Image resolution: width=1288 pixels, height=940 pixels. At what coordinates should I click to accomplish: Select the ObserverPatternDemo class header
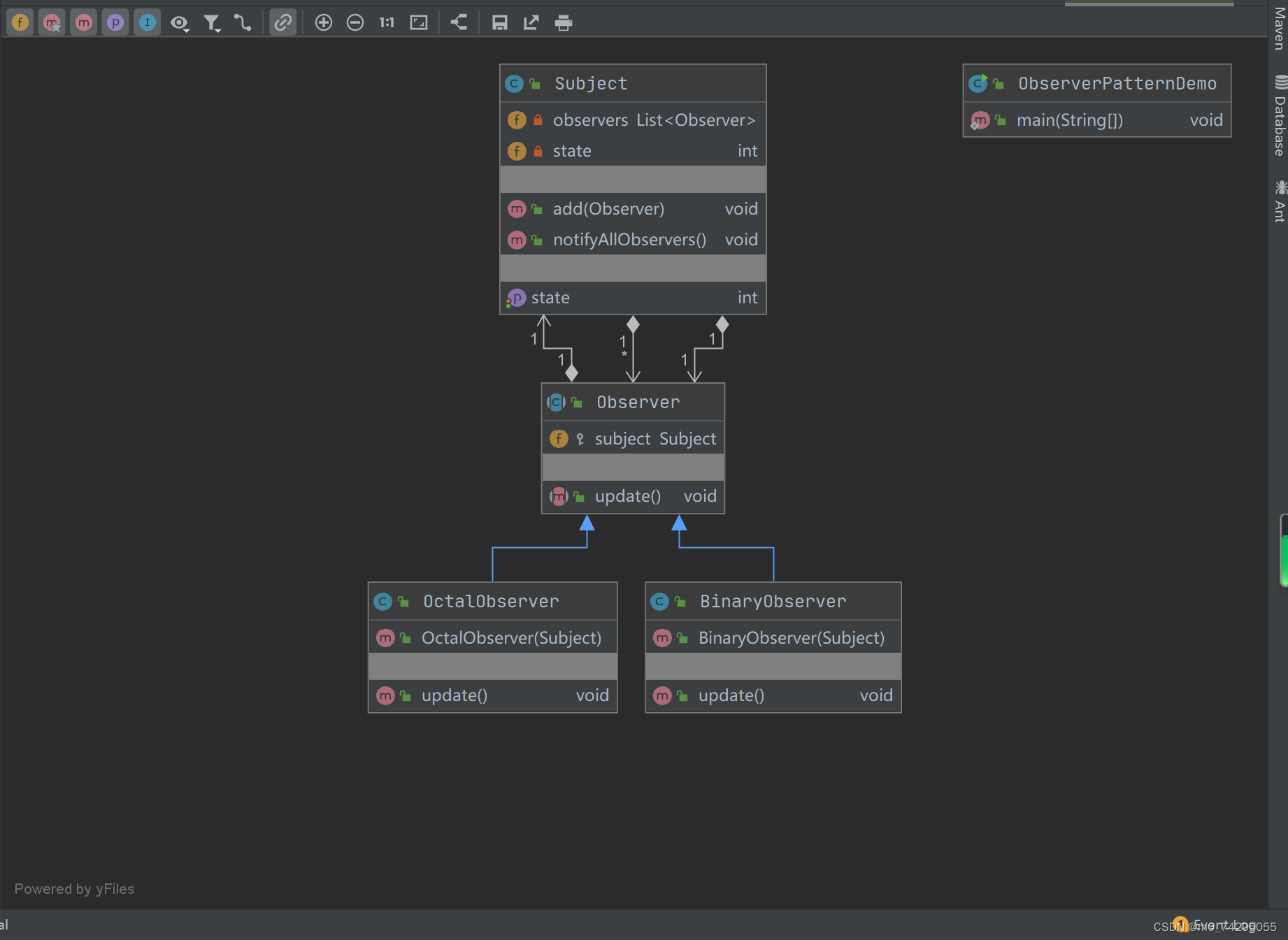(1097, 84)
